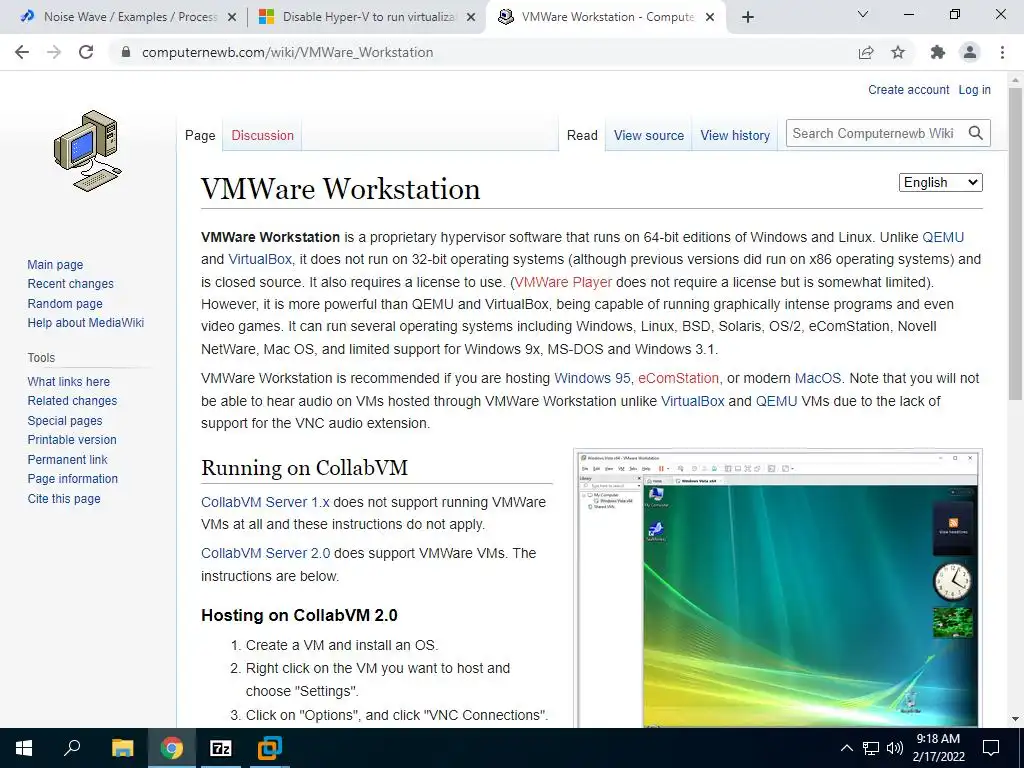The height and width of the screenshot is (768, 1024).
Task: Select the Page tab
Action: click(200, 135)
